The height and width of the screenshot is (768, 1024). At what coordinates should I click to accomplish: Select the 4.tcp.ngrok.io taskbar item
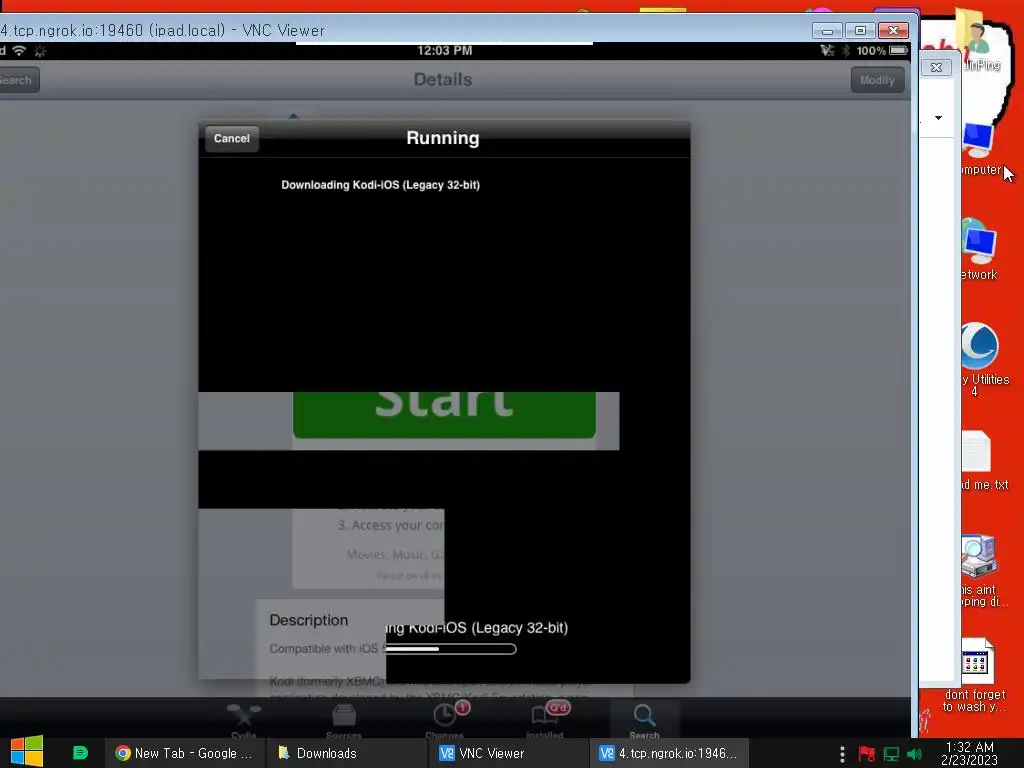(669, 753)
